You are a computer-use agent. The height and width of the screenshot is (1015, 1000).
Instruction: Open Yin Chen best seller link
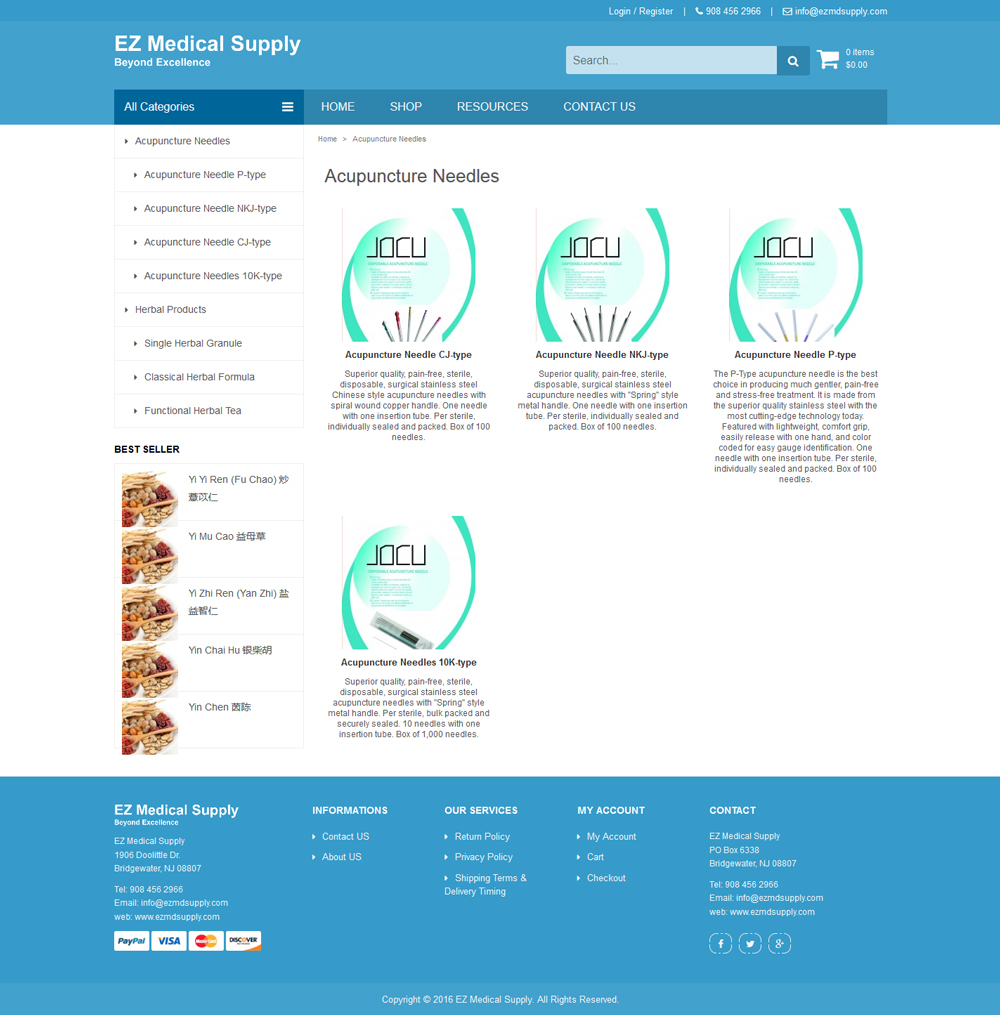tap(219, 708)
